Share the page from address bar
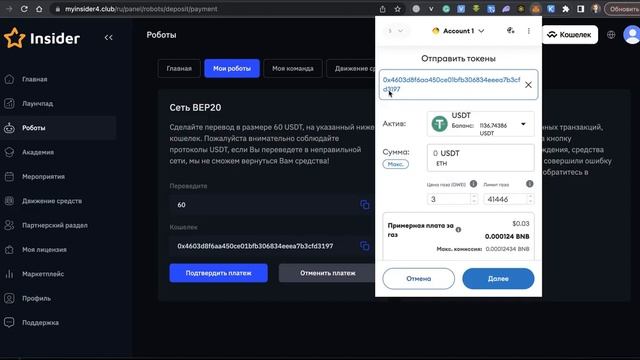Viewport: 640px width, 360px height. tap(382, 9)
